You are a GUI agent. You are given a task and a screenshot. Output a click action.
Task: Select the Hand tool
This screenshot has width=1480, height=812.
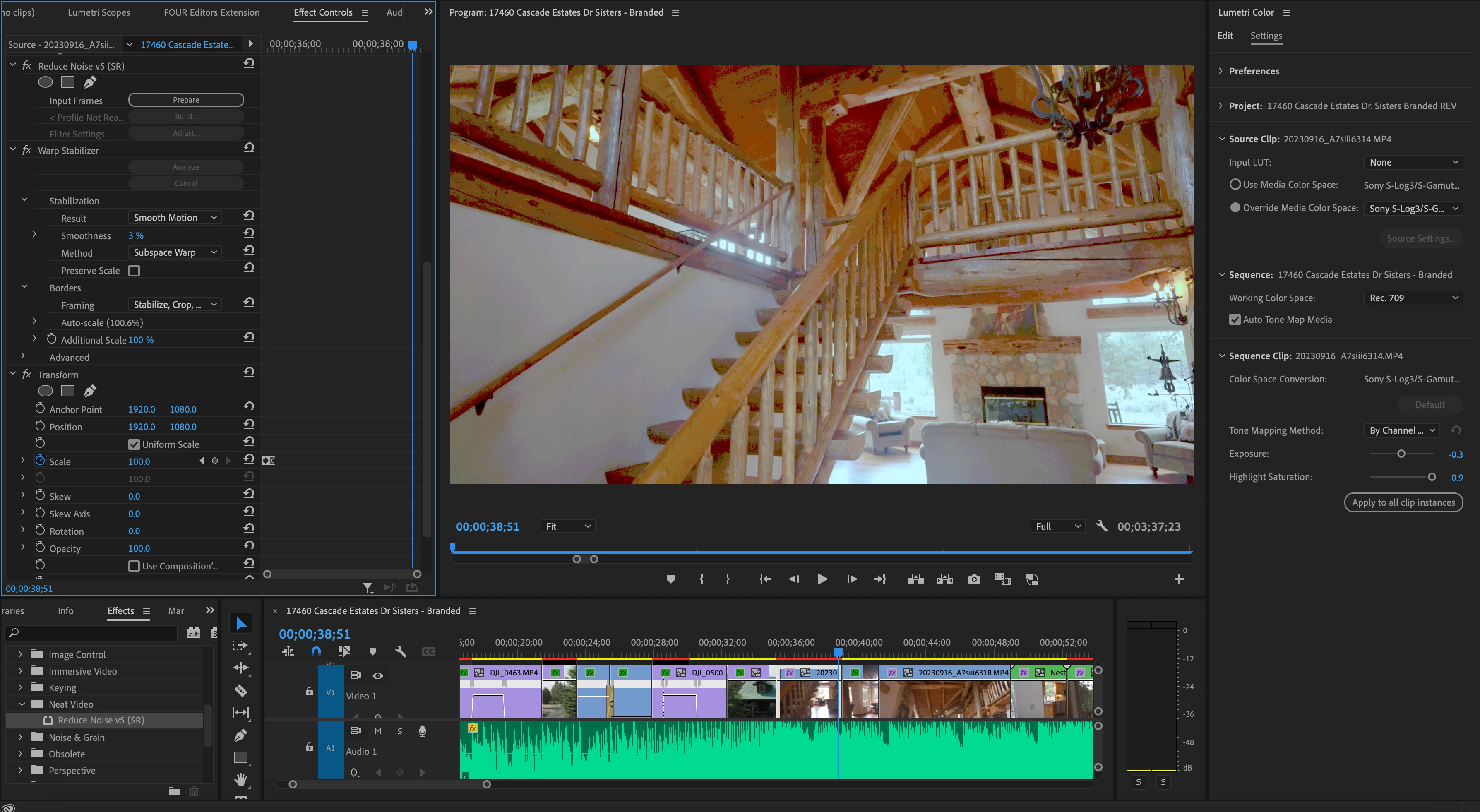coord(241,779)
